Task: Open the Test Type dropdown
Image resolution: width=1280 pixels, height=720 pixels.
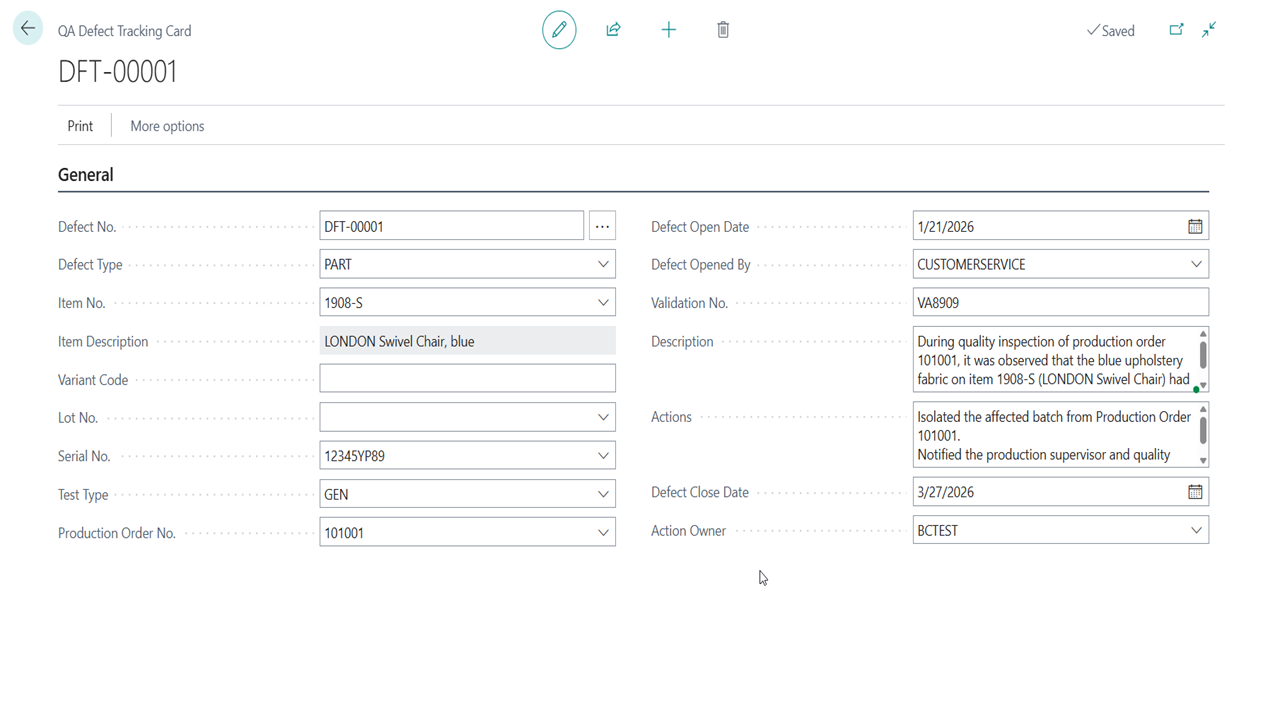Action: pyautogui.click(x=603, y=494)
